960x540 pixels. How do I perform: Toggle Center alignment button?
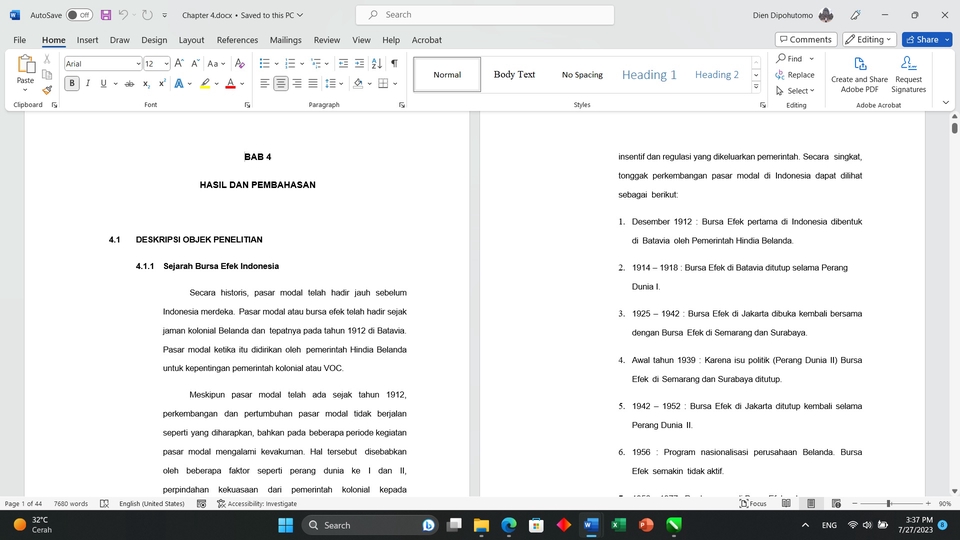click(x=280, y=83)
